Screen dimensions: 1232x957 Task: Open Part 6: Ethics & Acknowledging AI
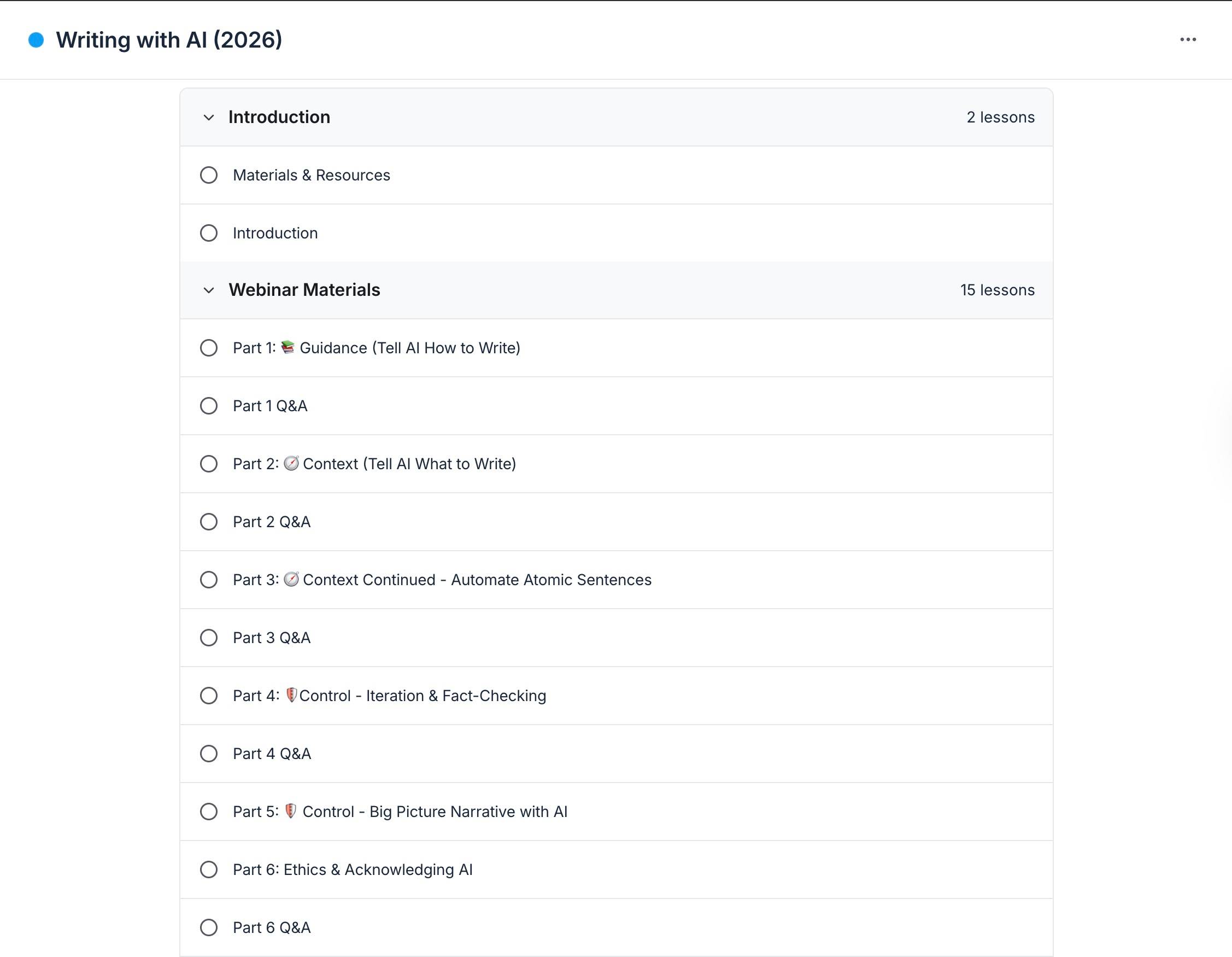pos(353,870)
